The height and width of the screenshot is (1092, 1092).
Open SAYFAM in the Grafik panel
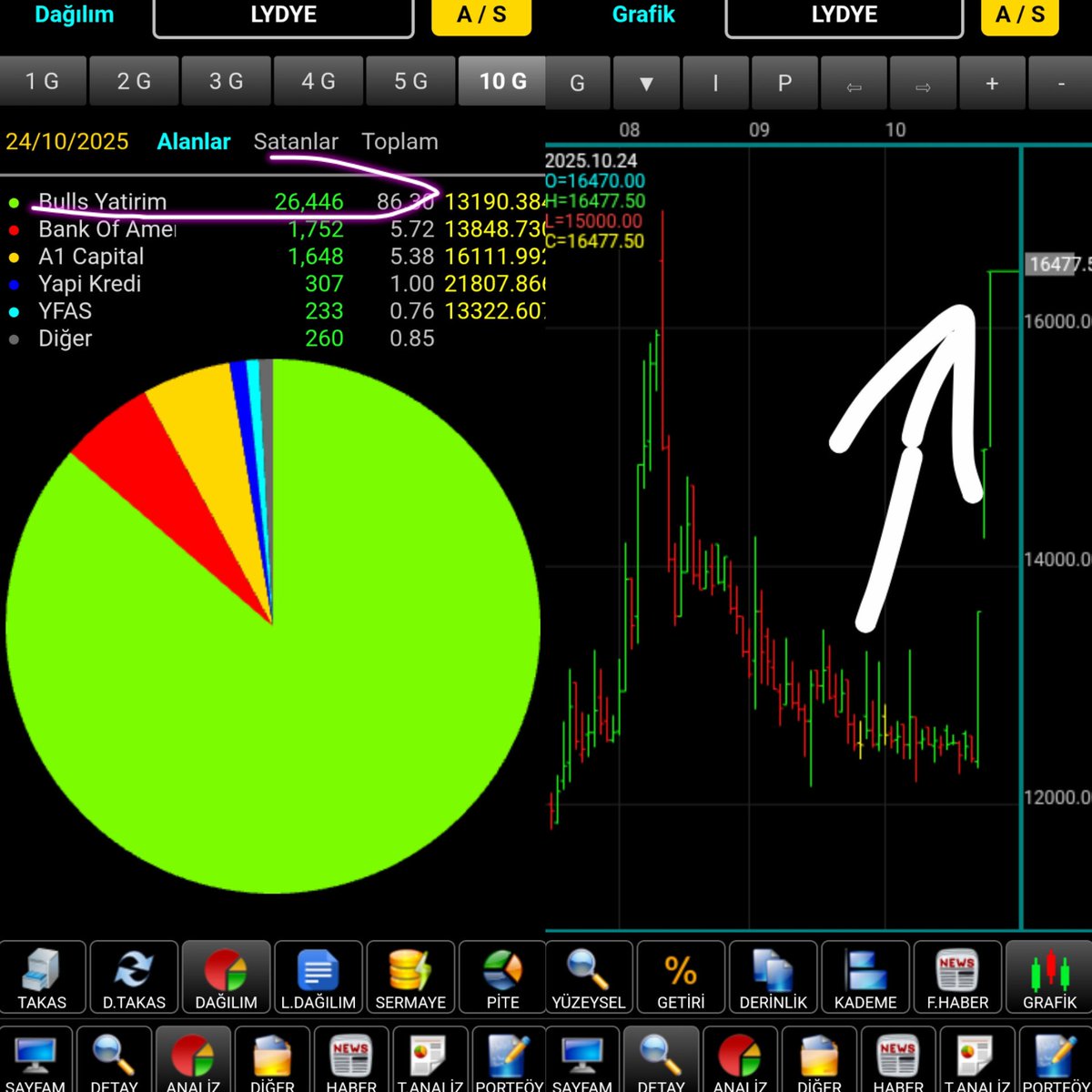pos(581,1060)
